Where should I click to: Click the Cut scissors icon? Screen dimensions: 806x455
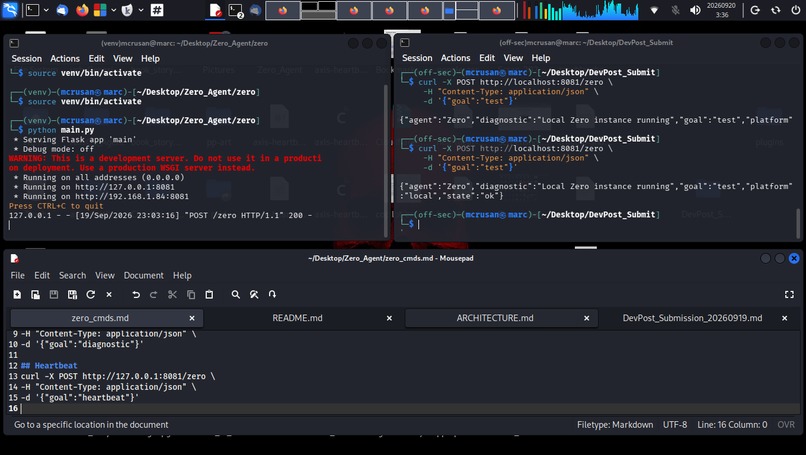[172, 295]
